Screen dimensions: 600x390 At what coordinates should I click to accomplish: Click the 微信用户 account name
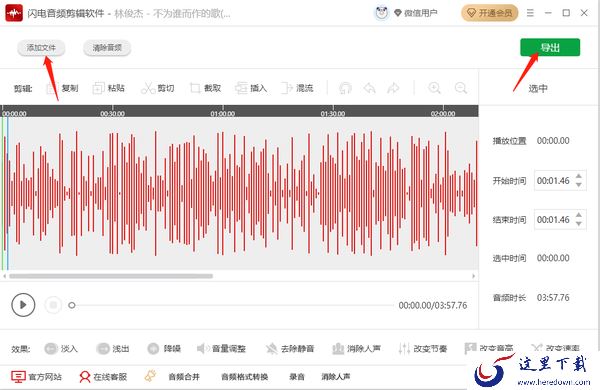pyautogui.click(x=420, y=13)
